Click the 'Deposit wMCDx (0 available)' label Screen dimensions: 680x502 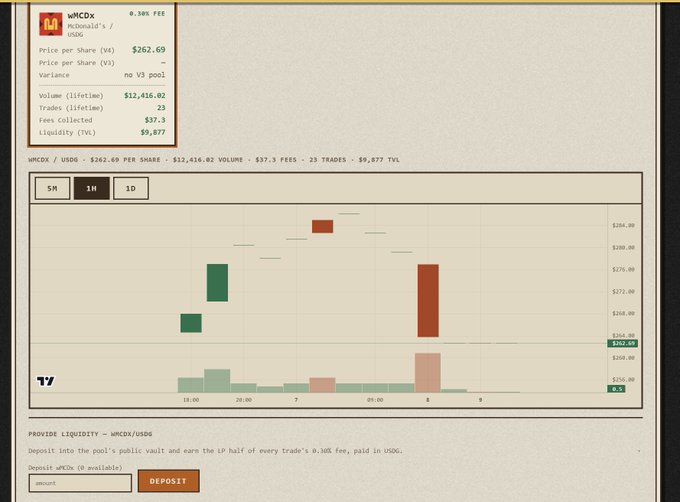(x=75, y=468)
